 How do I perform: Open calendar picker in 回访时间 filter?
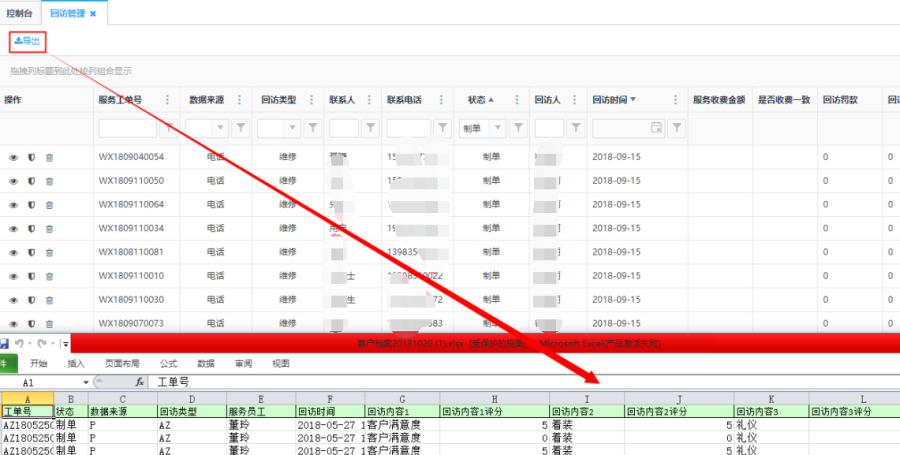pos(656,128)
